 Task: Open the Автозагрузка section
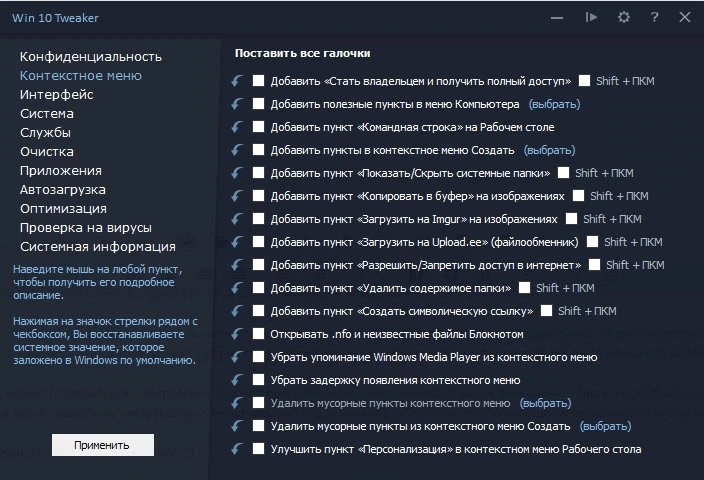coord(62,190)
